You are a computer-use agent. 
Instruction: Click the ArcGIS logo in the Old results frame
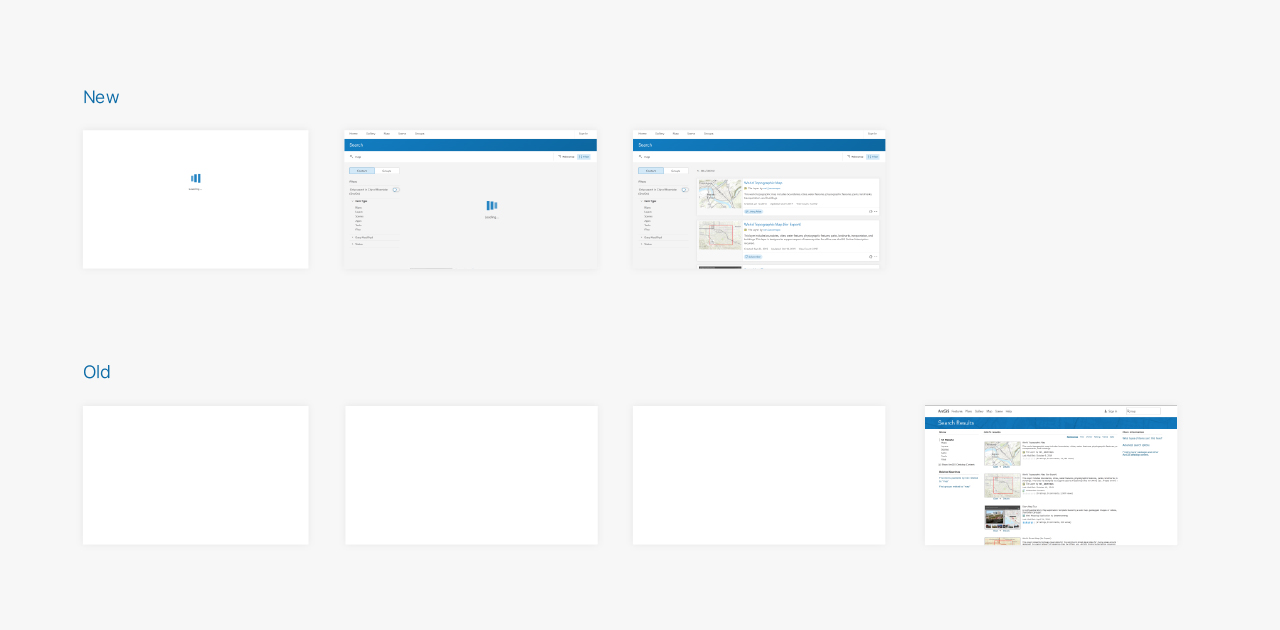(x=943, y=411)
